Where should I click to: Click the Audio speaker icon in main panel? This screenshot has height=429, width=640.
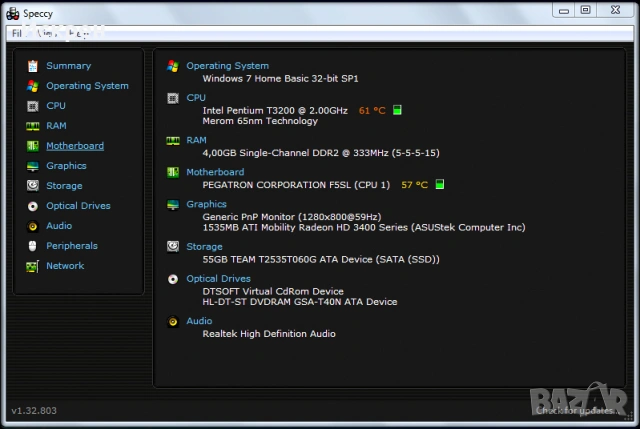[x=173, y=322]
